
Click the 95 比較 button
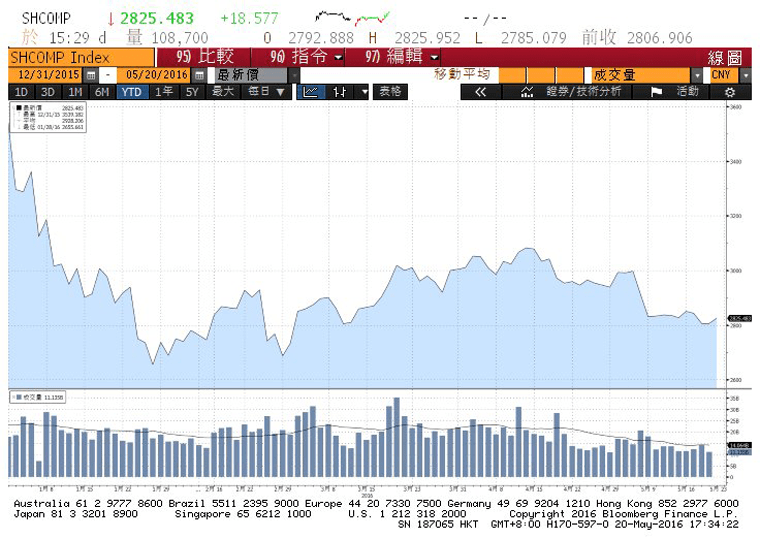(x=205, y=57)
